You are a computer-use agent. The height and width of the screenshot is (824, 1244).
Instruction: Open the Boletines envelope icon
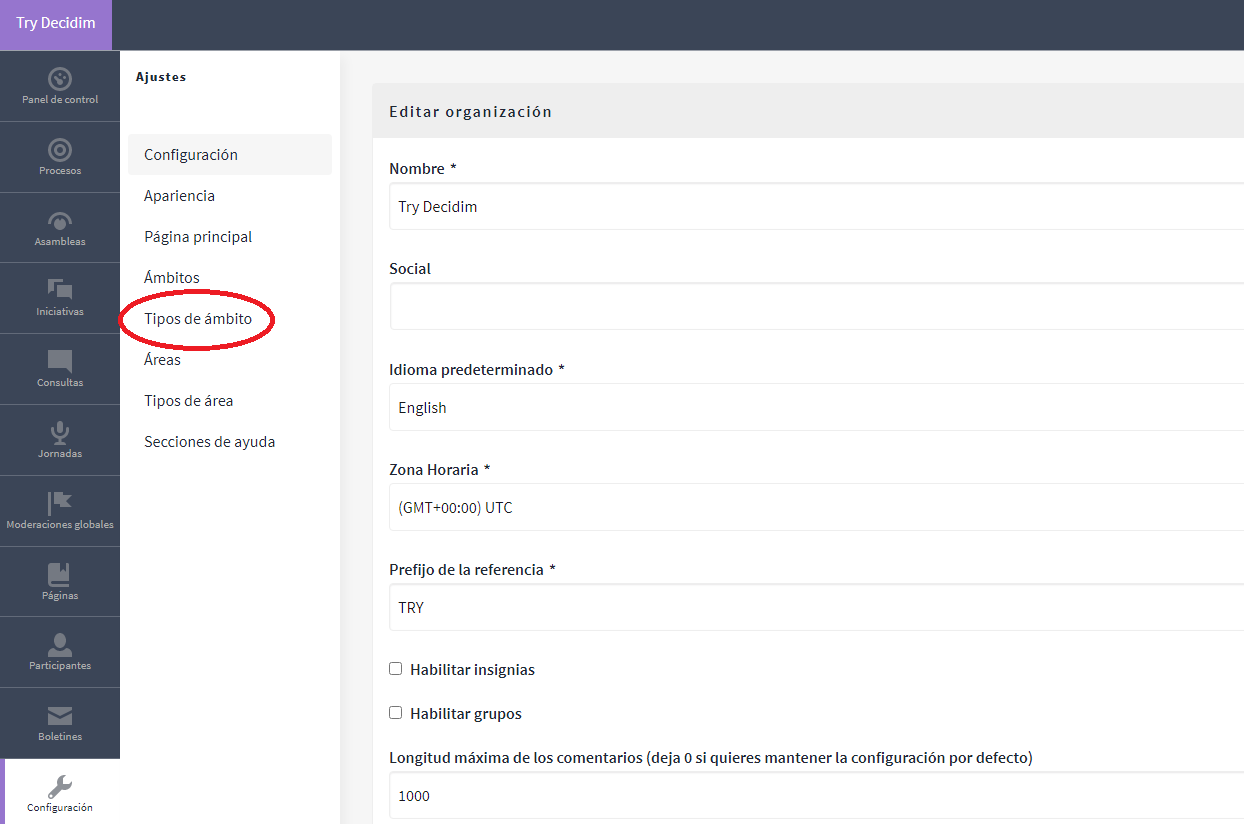point(60,716)
